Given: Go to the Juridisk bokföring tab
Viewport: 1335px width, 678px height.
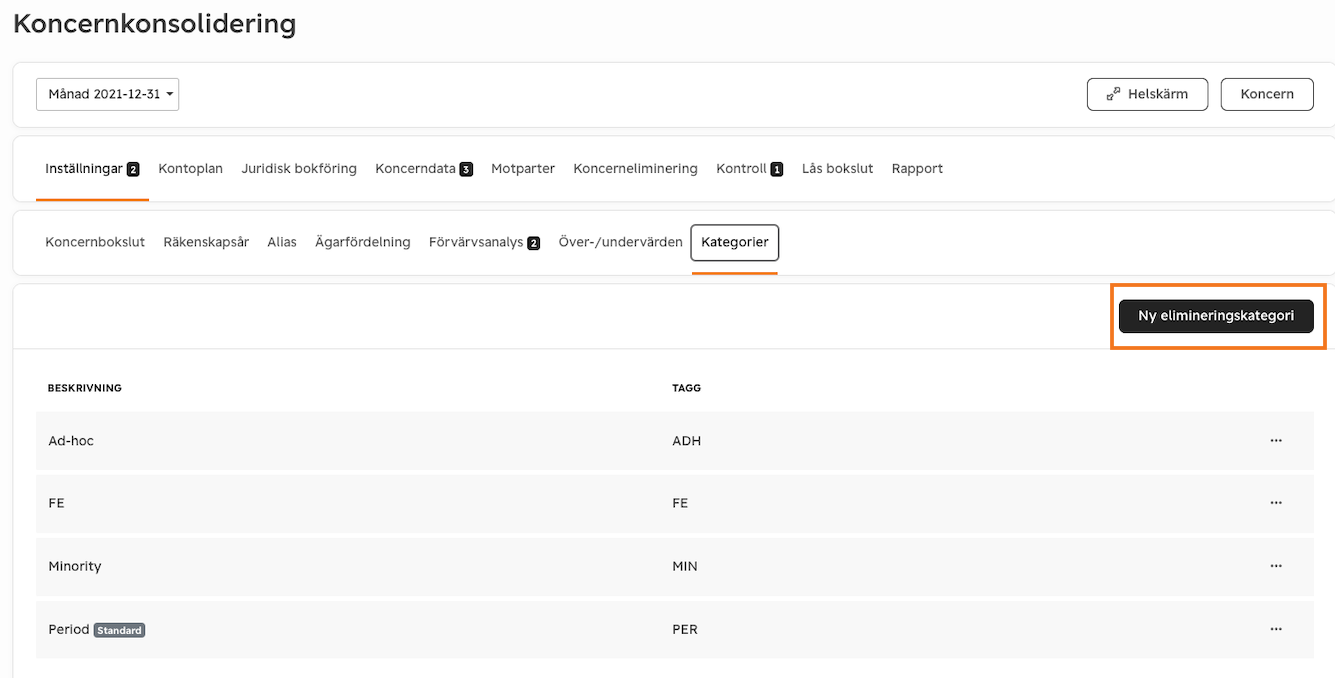Looking at the screenshot, I should coord(299,169).
